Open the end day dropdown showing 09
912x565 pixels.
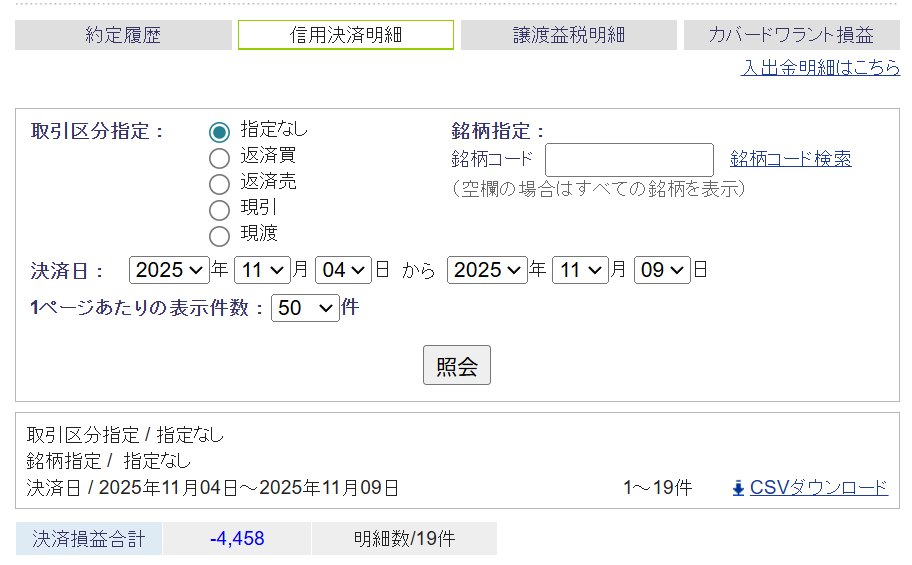[x=662, y=270]
